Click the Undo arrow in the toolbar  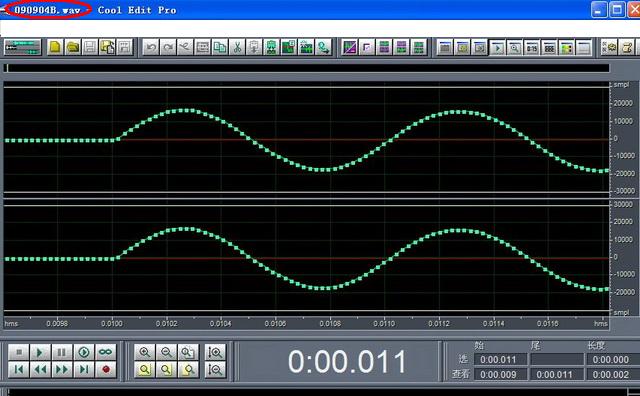click(x=151, y=48)
